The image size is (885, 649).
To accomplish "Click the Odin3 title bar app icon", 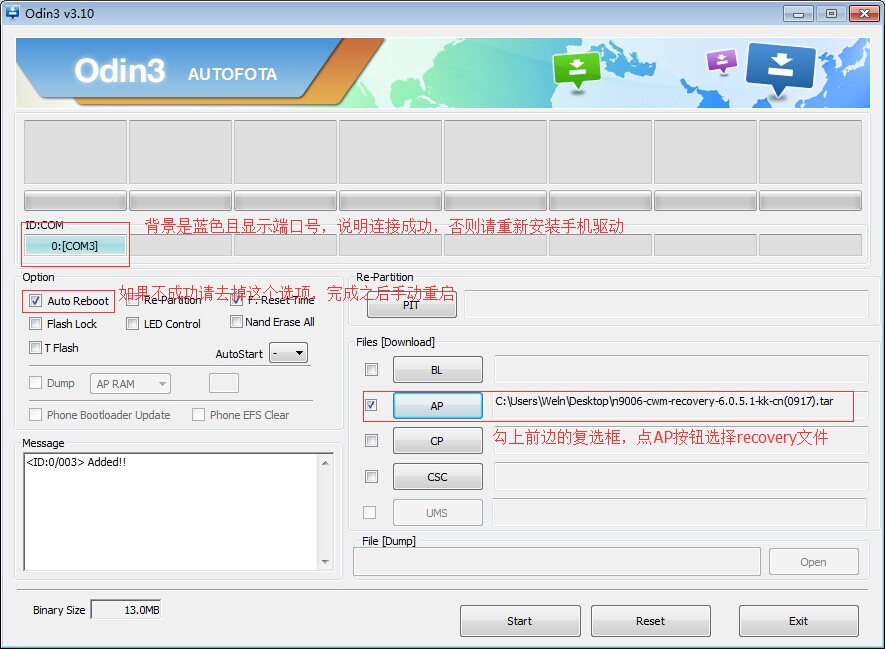I will (12, 12).
